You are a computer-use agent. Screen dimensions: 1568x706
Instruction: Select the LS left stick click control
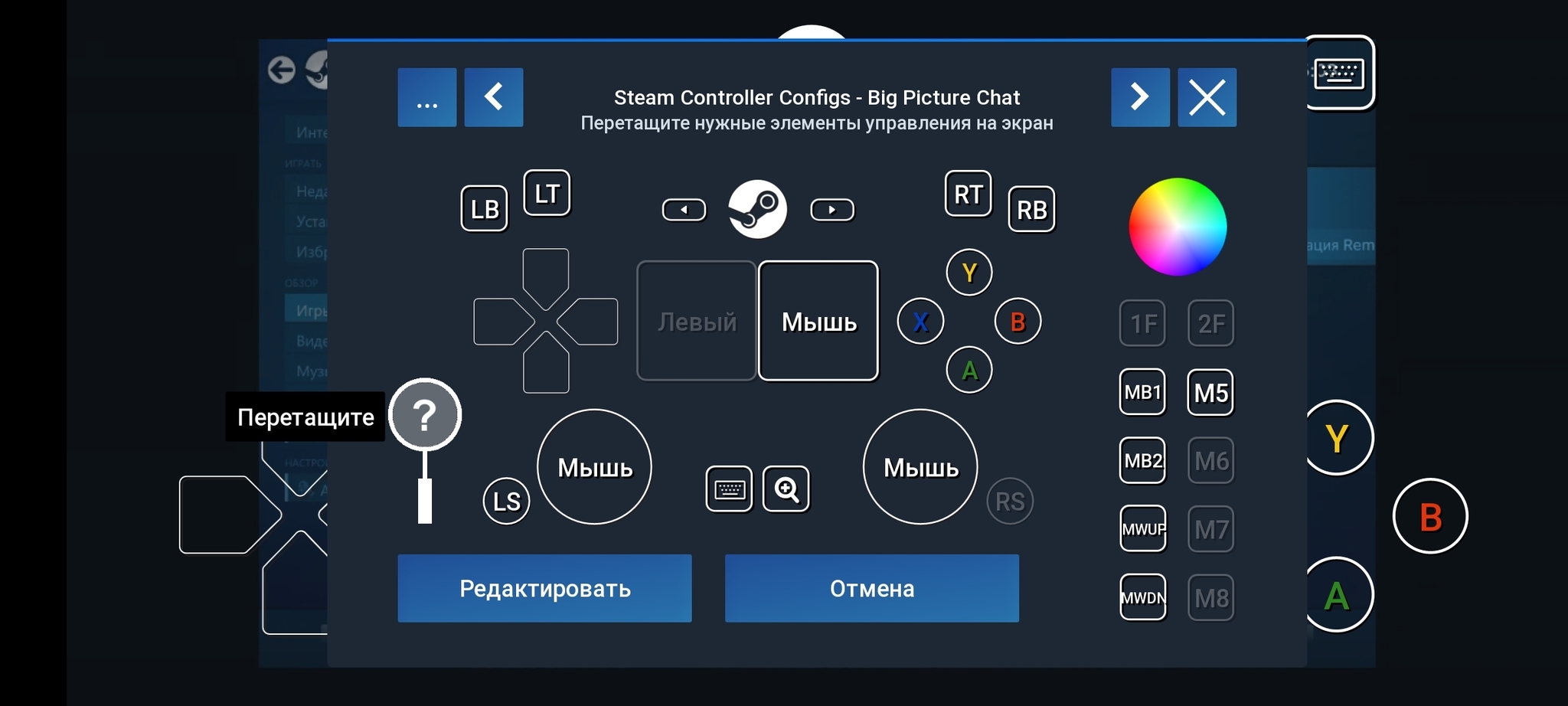click(x=507, y=502)
